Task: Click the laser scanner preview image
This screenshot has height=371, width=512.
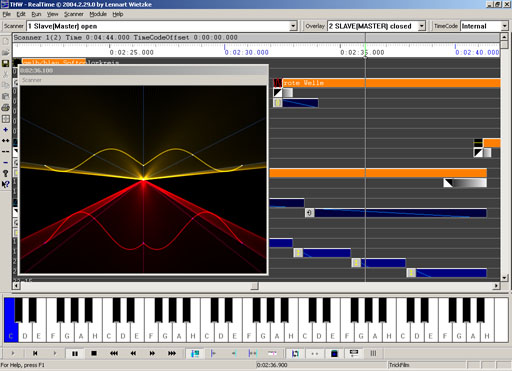Action: coord(143,179)
